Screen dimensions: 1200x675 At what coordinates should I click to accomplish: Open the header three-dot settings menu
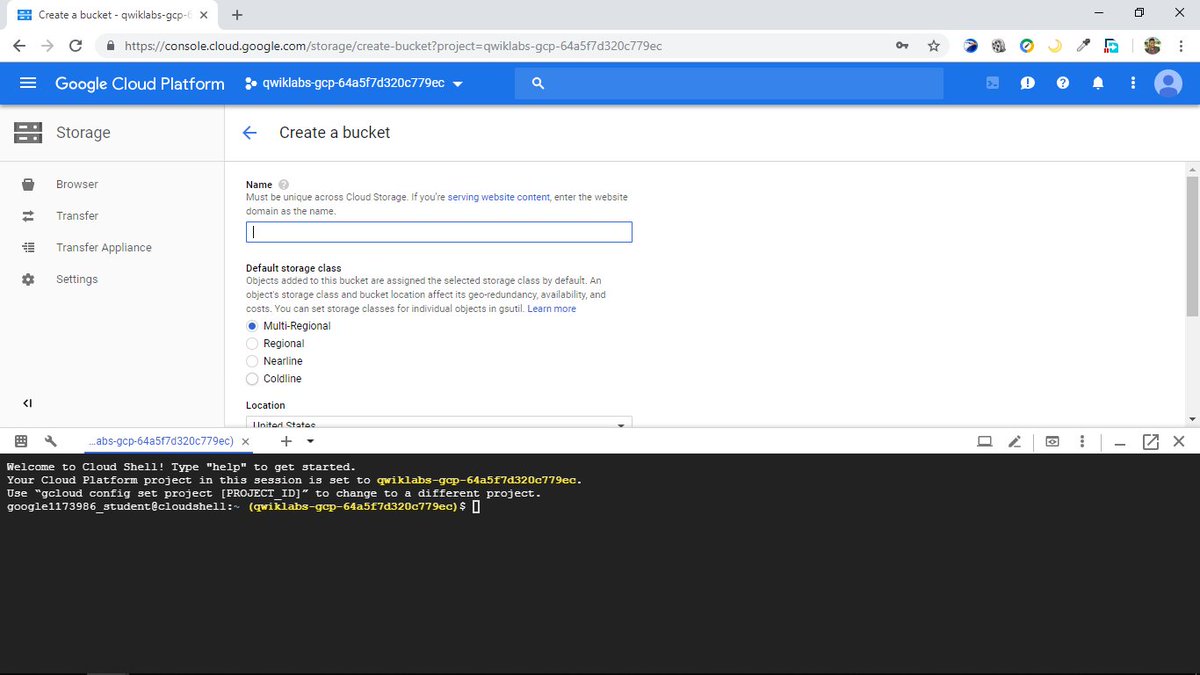[x=1132, y=83]
